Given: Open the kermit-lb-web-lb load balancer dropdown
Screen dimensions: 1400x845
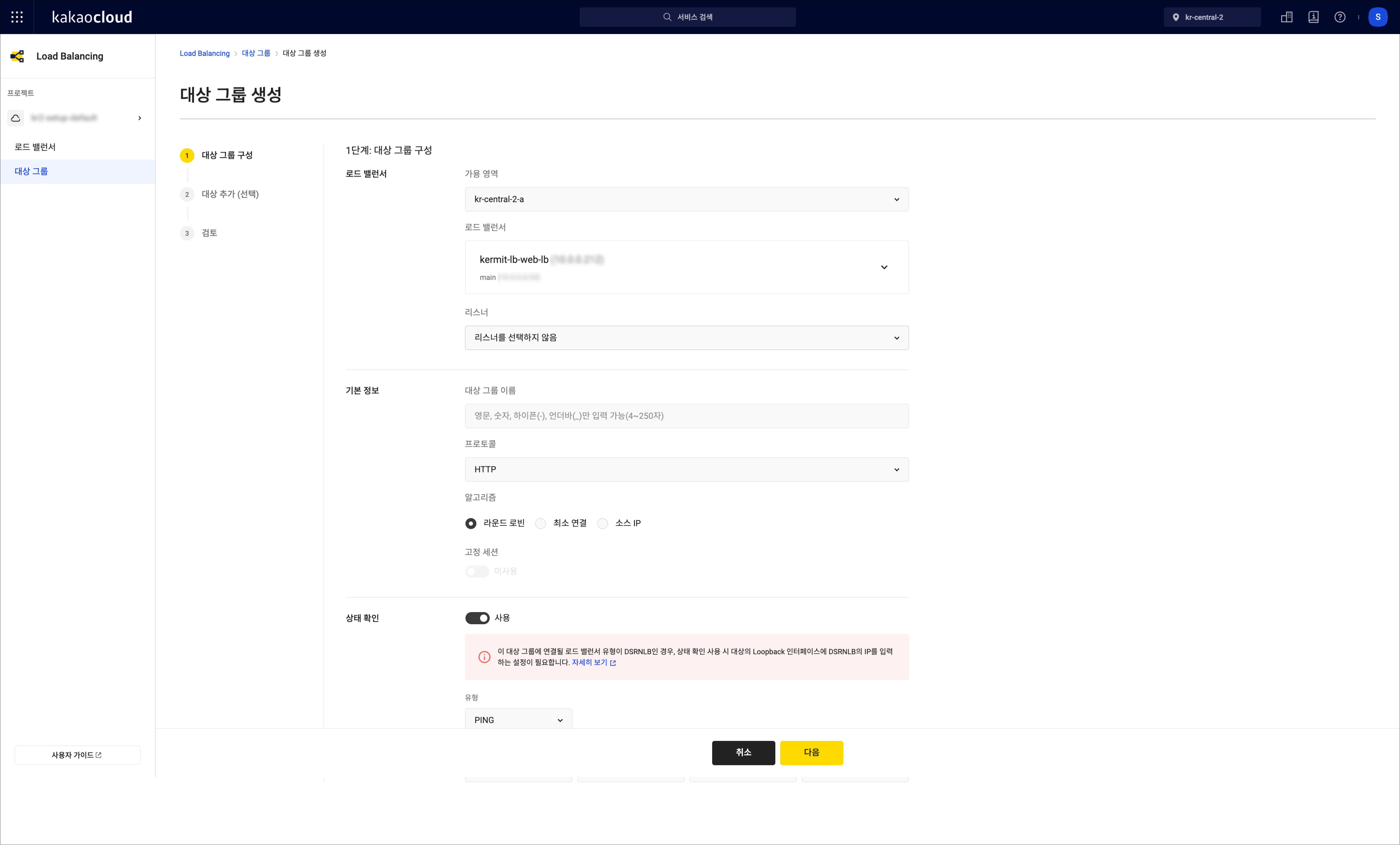Looking at the screenshot, I should tap(686, 267).
